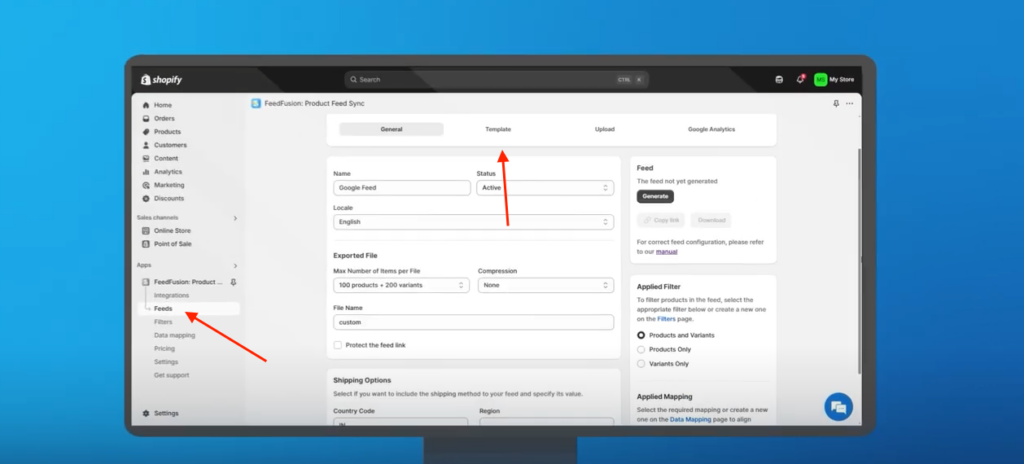
Task: Open FeedFusion: Product app in sidebar
Action: click(x=188, y=282)
